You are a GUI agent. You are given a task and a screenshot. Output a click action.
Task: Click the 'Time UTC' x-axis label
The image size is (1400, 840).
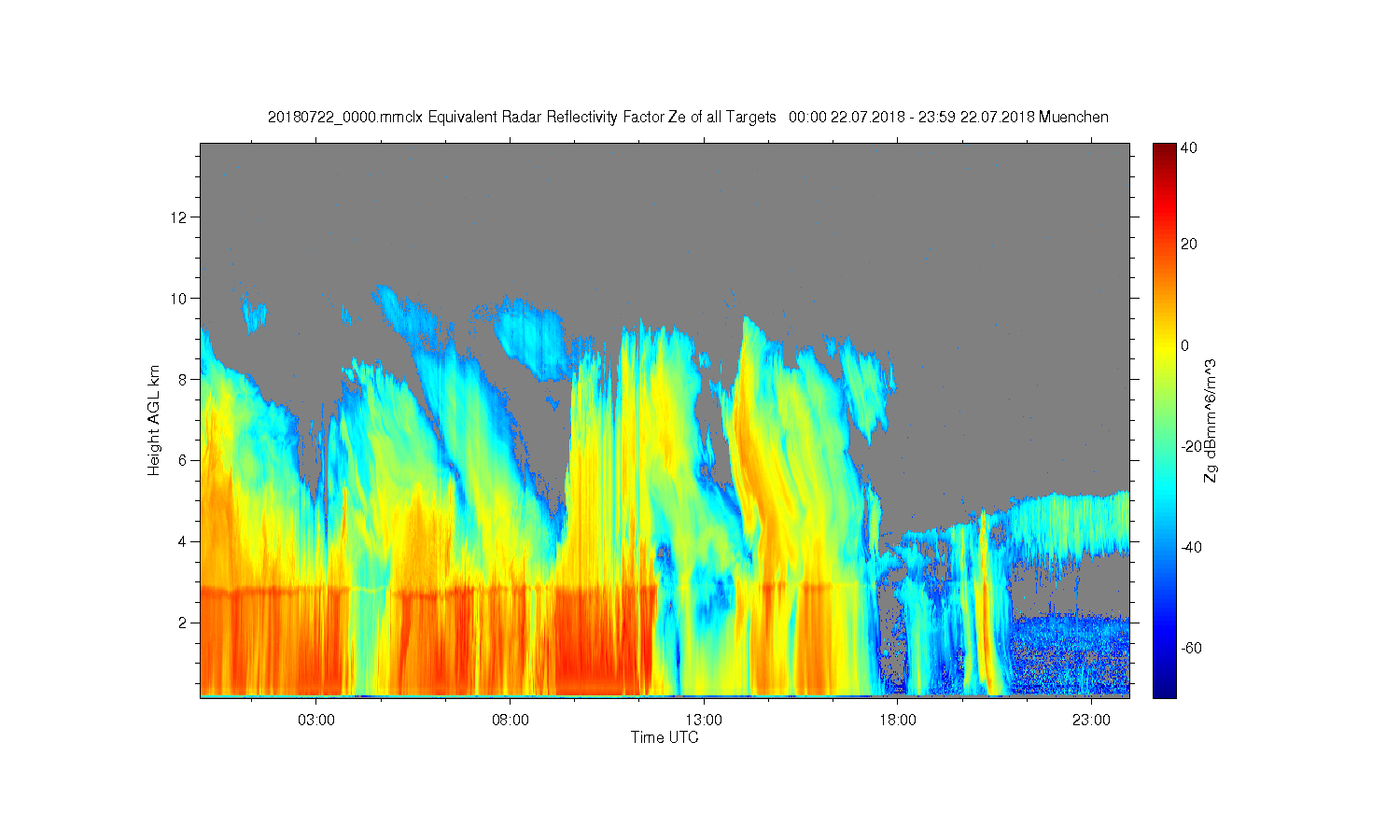tap(665, 737)
